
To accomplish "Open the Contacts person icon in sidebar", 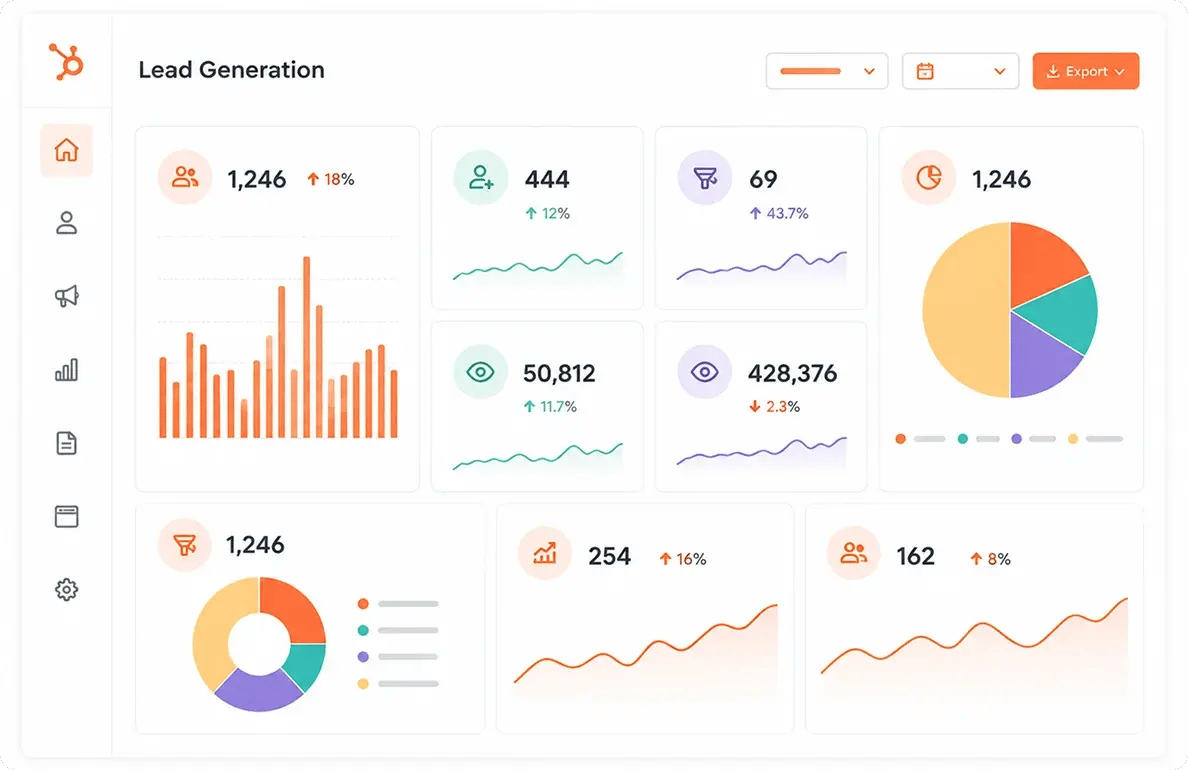I will [x=67, y=223].
